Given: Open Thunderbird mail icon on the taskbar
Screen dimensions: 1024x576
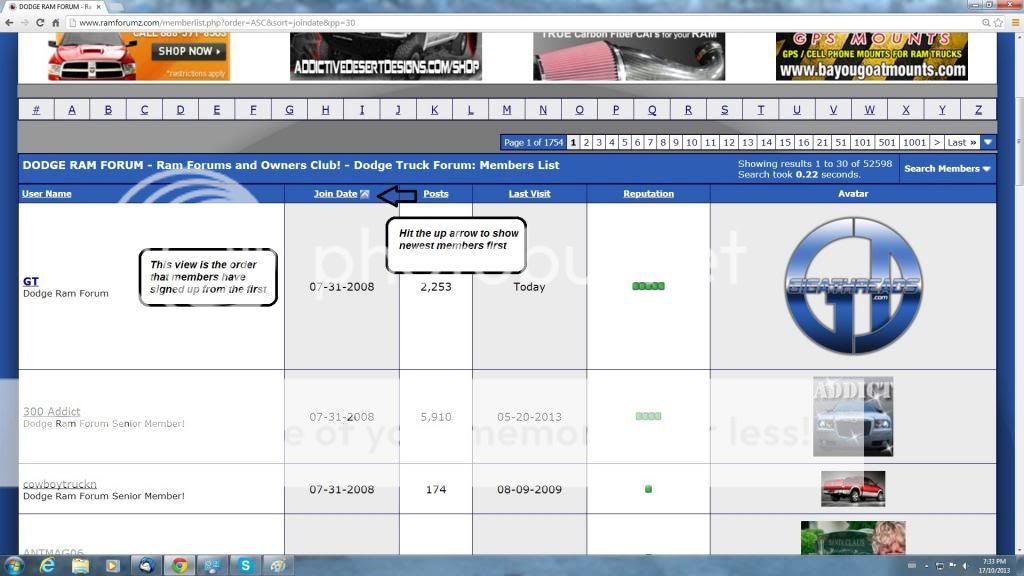Looking at the screenshot, I should (146, 566).
